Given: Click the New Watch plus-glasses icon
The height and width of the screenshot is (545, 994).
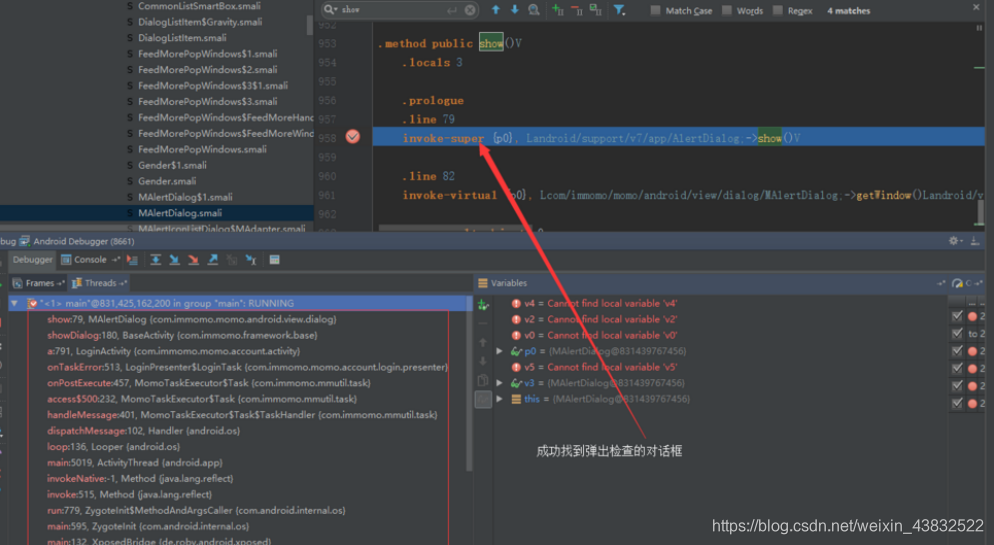Looking at the screenshot, I should click(x=483, y=305).
